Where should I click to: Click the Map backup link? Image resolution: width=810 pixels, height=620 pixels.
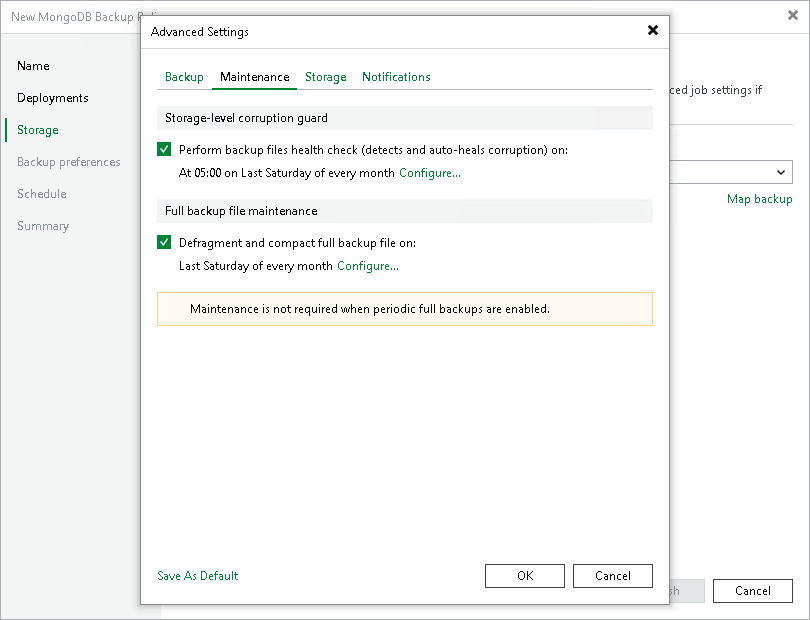coord(759,199)
